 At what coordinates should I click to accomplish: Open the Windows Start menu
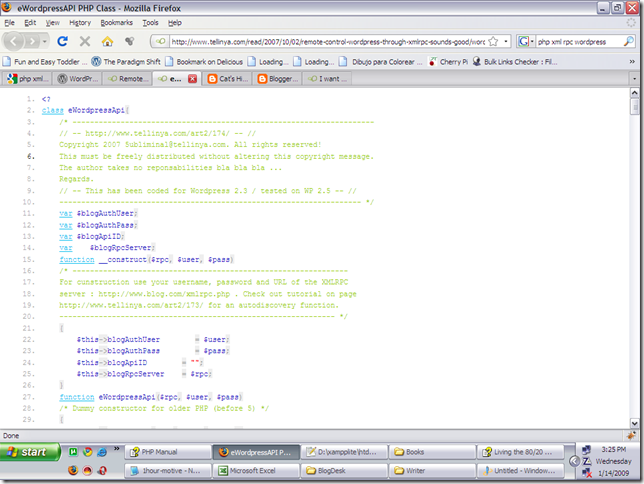click(28, 452)
